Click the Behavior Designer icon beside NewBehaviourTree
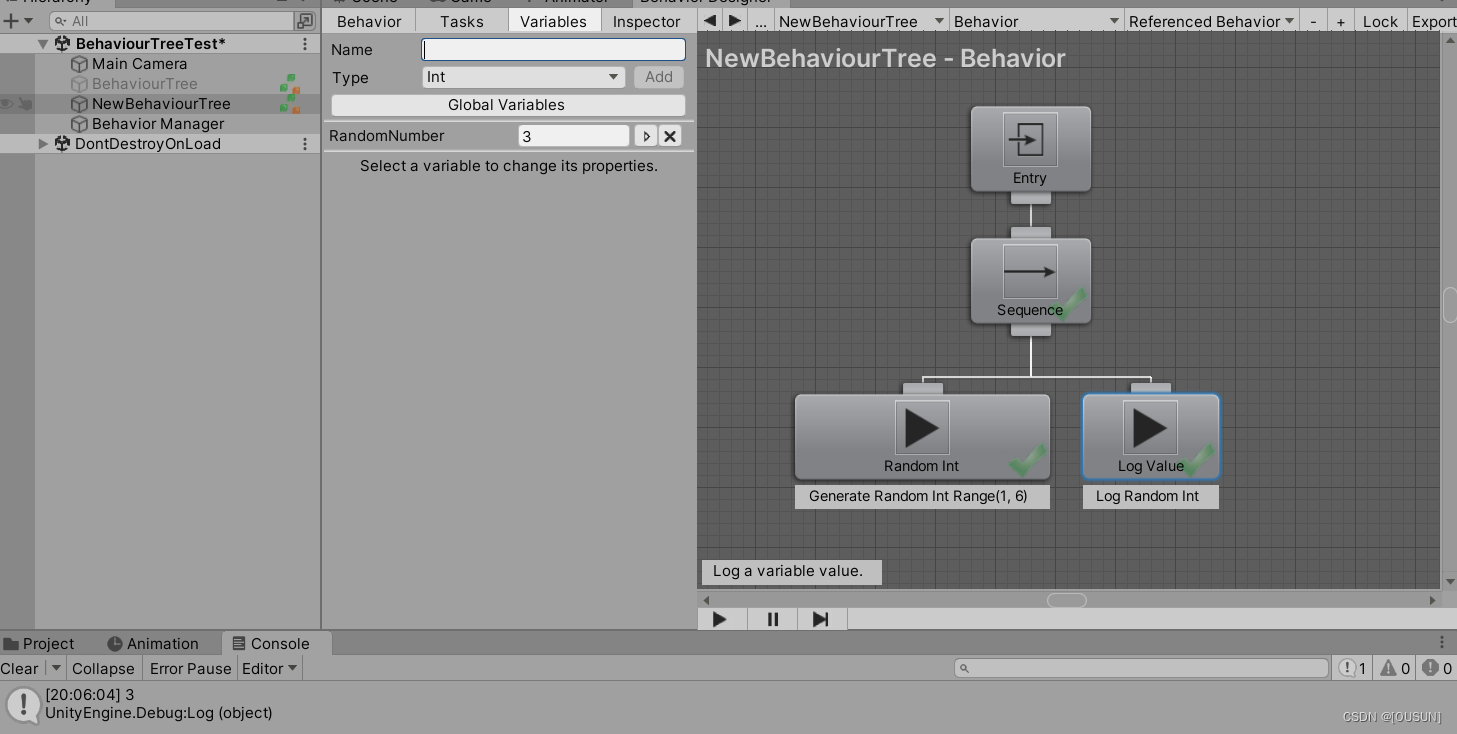The width and height of the screenshot is (1457, 734). [290, 104]
